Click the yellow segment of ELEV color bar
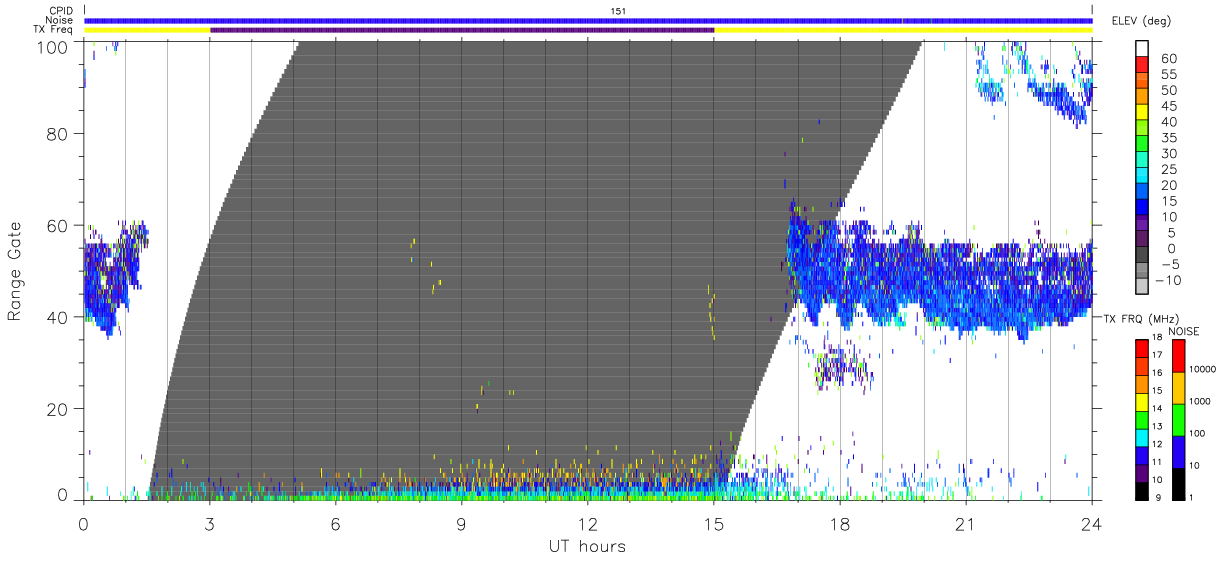The width and height of the screenshot is (1228, 567). pyautogui.click(x=1142, y=112)
